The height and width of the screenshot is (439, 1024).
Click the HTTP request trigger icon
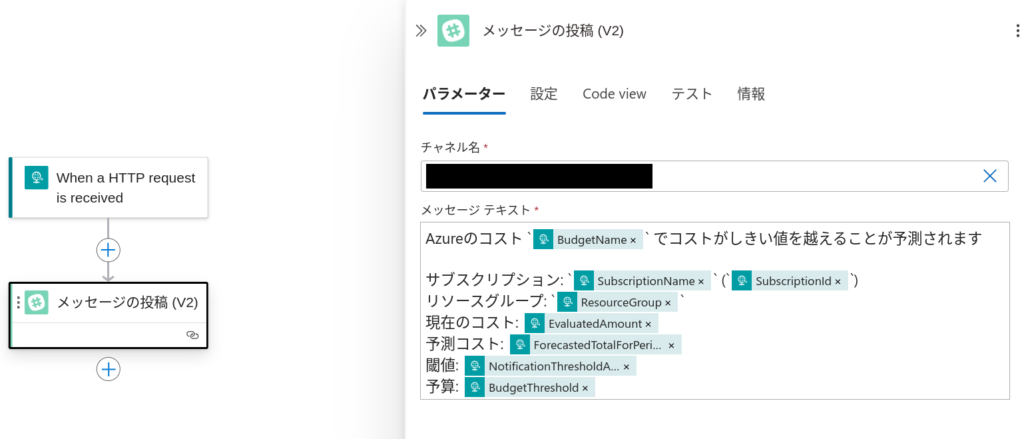(36, 178)
